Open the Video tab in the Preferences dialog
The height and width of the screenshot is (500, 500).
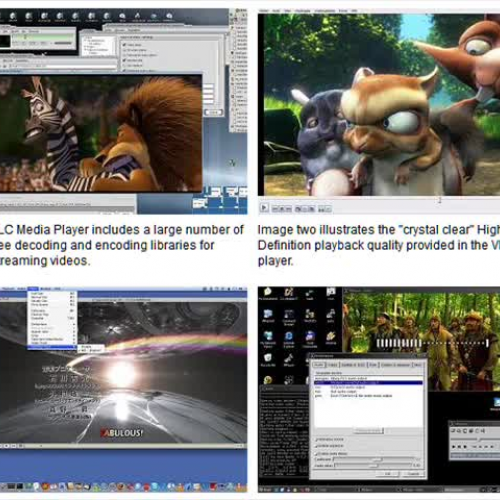pyautogui.click(x=332, y=365)
